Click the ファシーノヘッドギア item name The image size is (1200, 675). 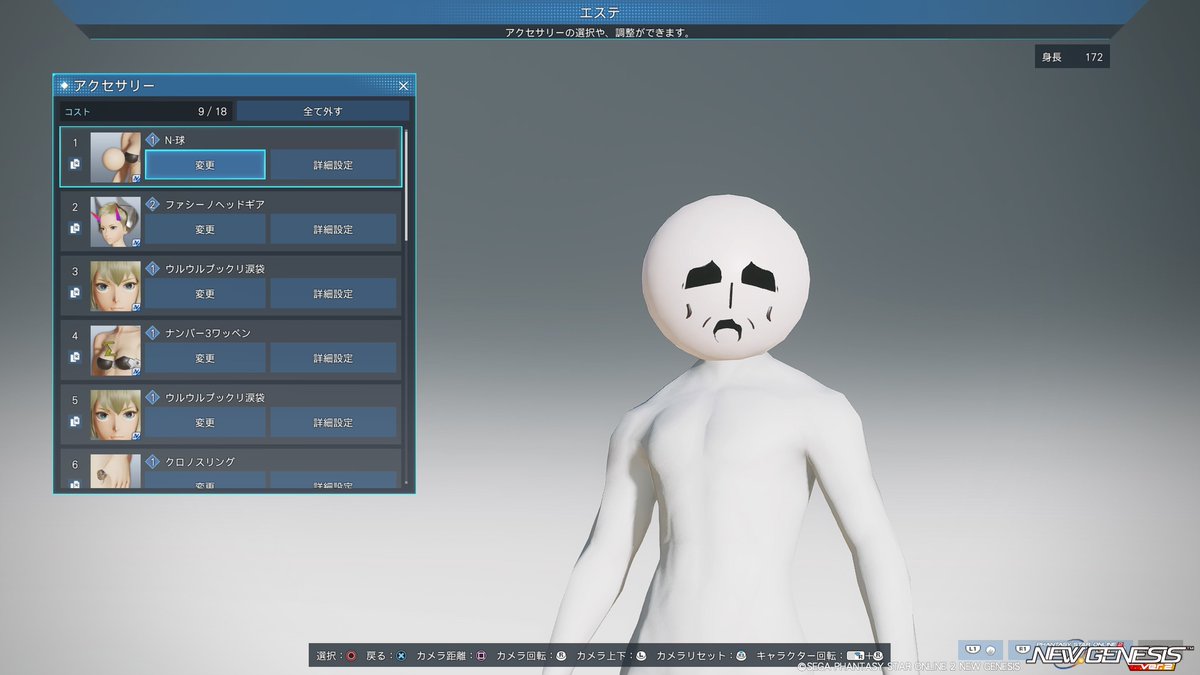click(x=215, y=204)
